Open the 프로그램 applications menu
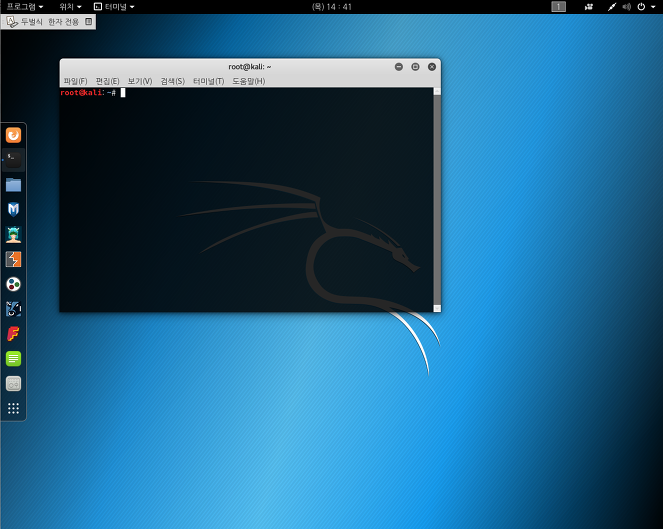The height and width of the screenshot is (529, 663). click(25, 7)
